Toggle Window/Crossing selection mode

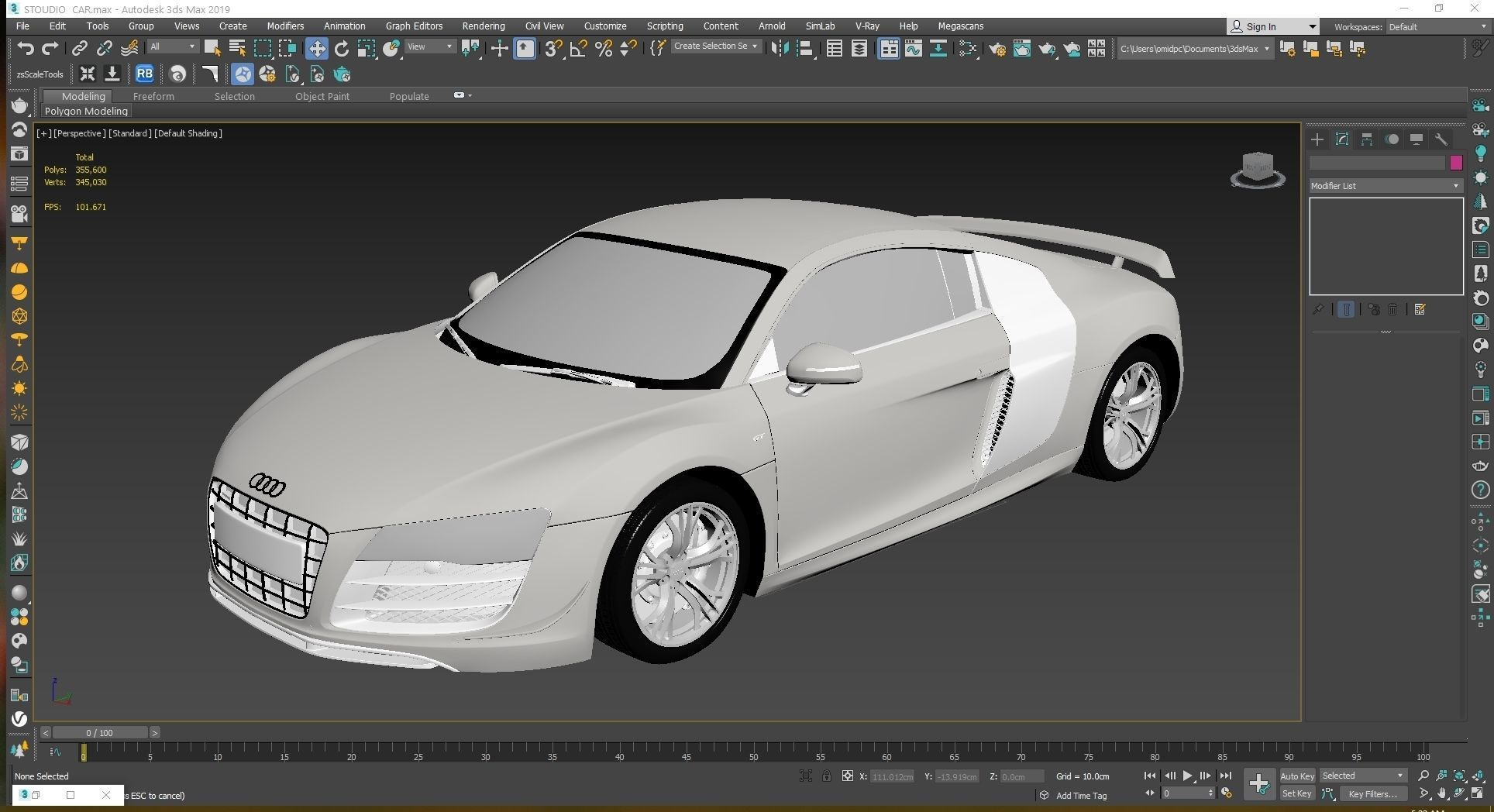coord(287,49)
